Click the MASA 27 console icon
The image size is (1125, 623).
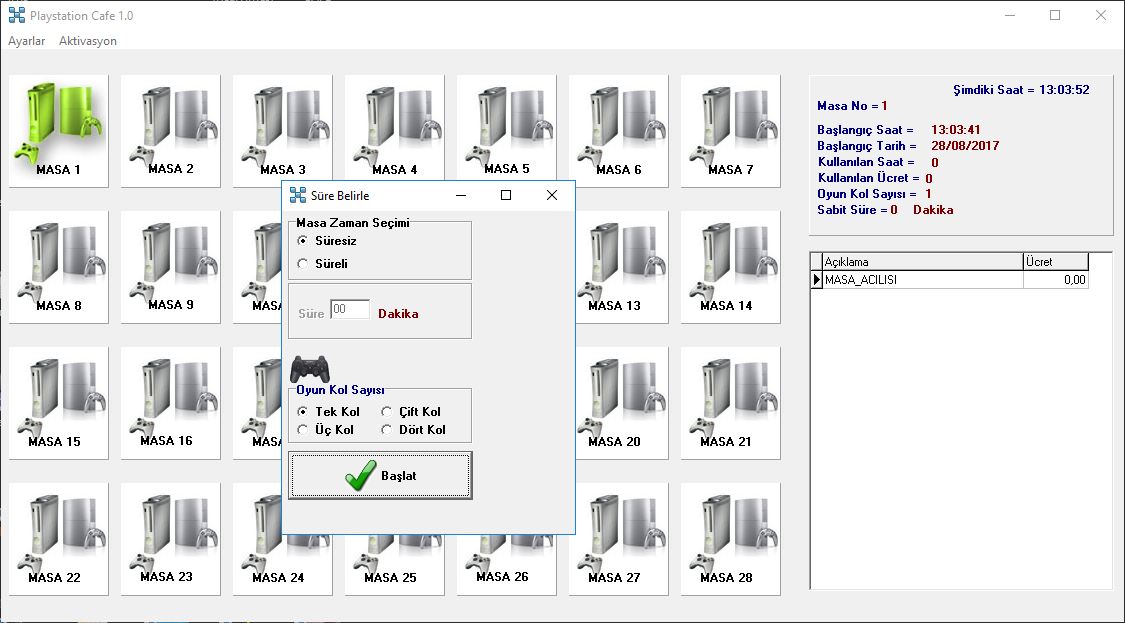[618, 539]
